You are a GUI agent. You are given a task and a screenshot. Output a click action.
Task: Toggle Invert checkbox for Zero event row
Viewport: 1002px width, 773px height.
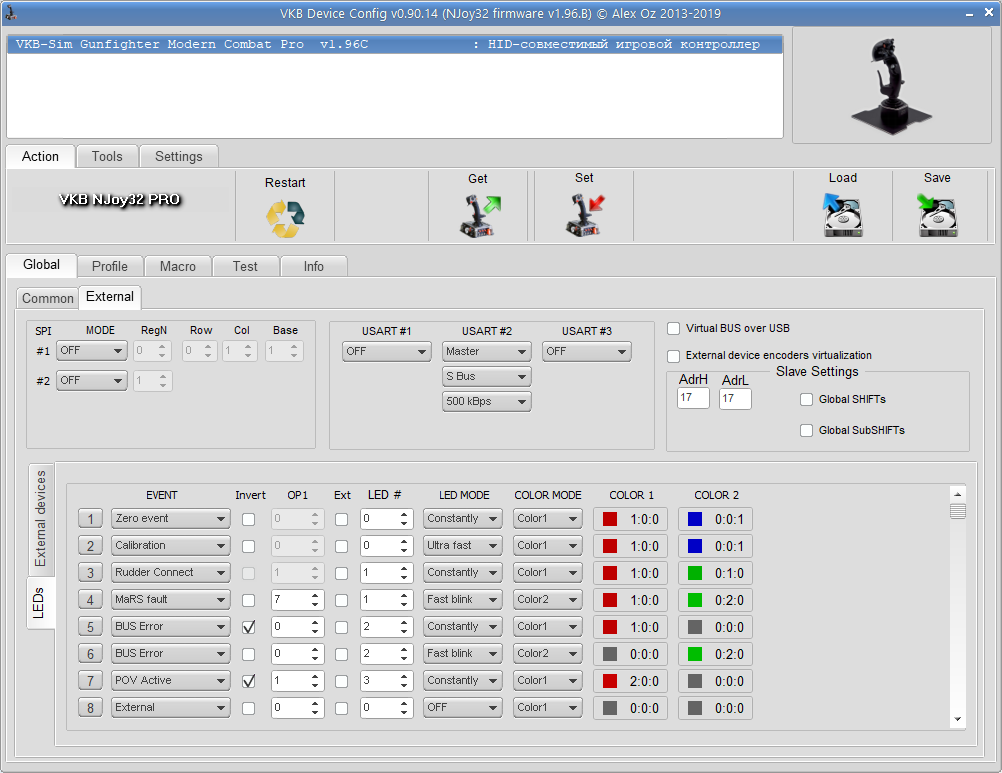(x=249, y=519)
